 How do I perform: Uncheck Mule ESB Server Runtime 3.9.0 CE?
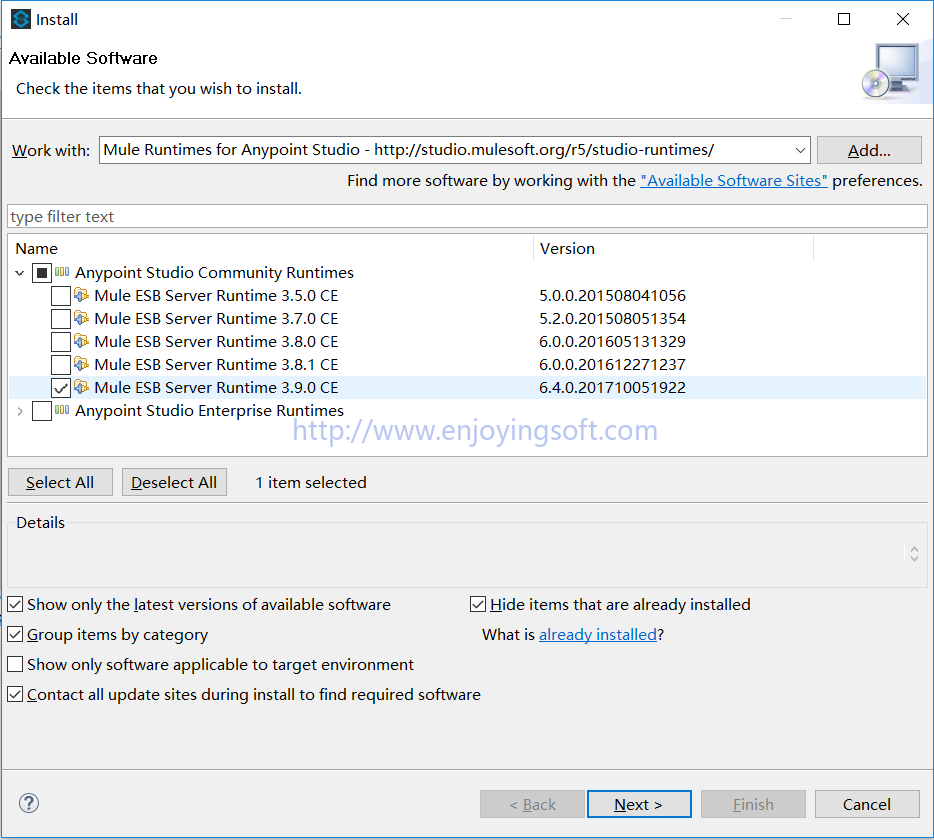(x=61, y=388)
